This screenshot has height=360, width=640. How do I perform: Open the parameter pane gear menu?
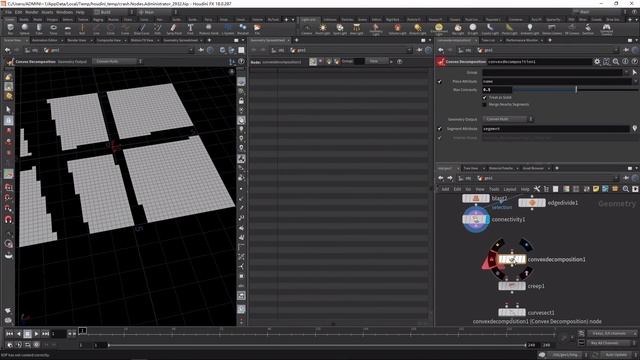click(597, 62)
